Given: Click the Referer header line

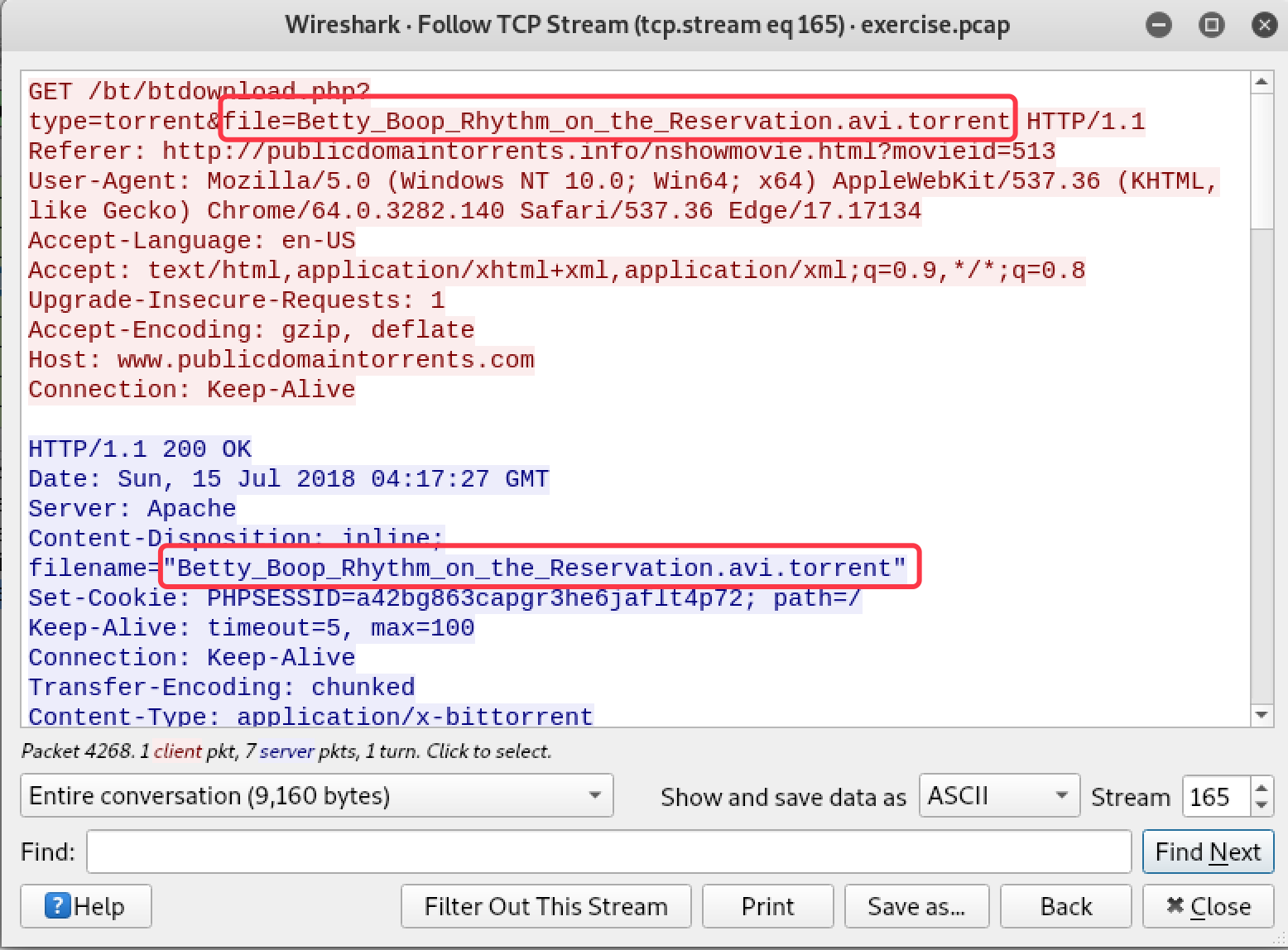Looking at the screenshot, I should [x=542, y=151].
